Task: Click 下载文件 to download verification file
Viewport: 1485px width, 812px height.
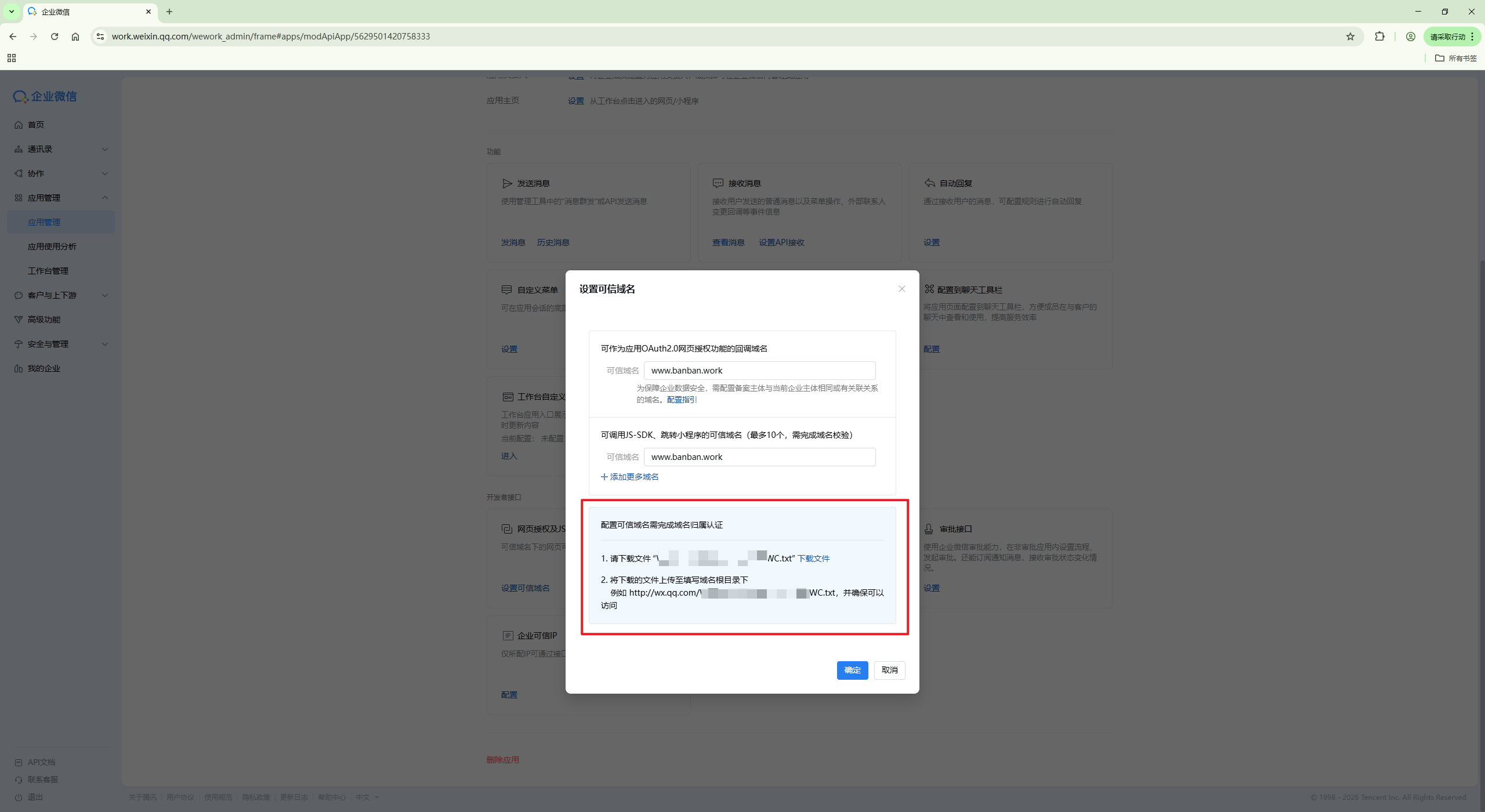Action: pyautogui.click(x=813, y=559)
